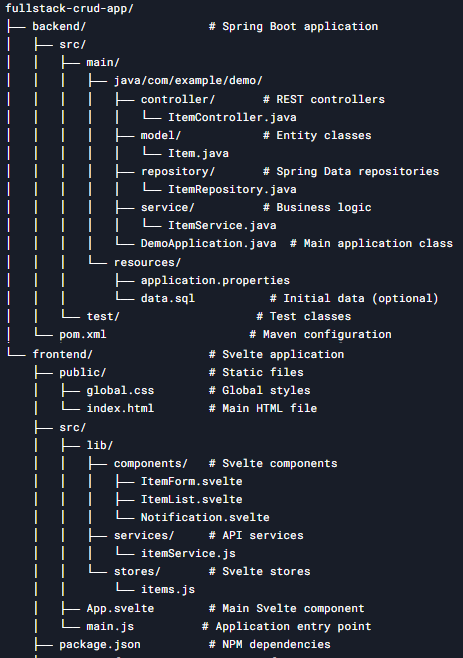Select Notification.svelte component file

click(205, 517)
